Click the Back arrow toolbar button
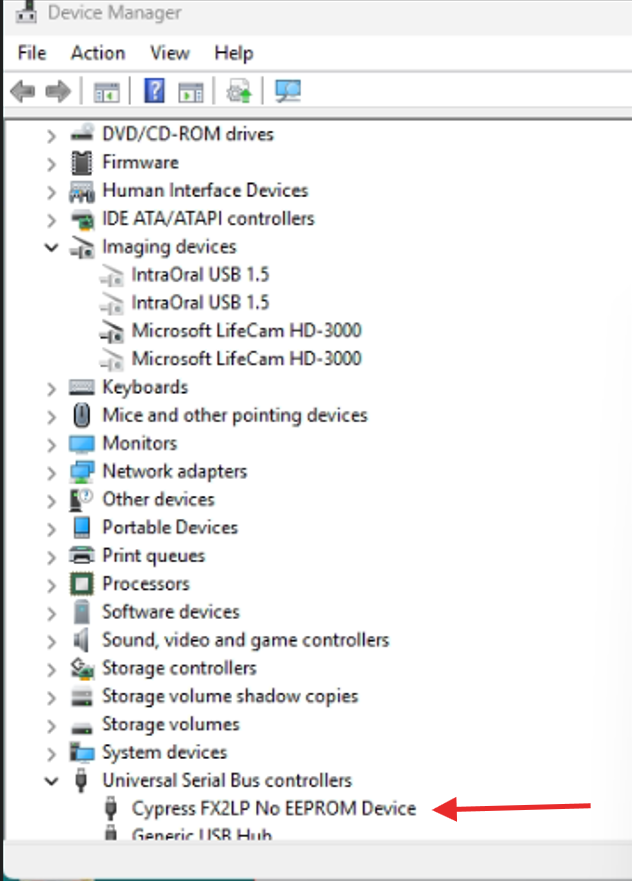 22,92
